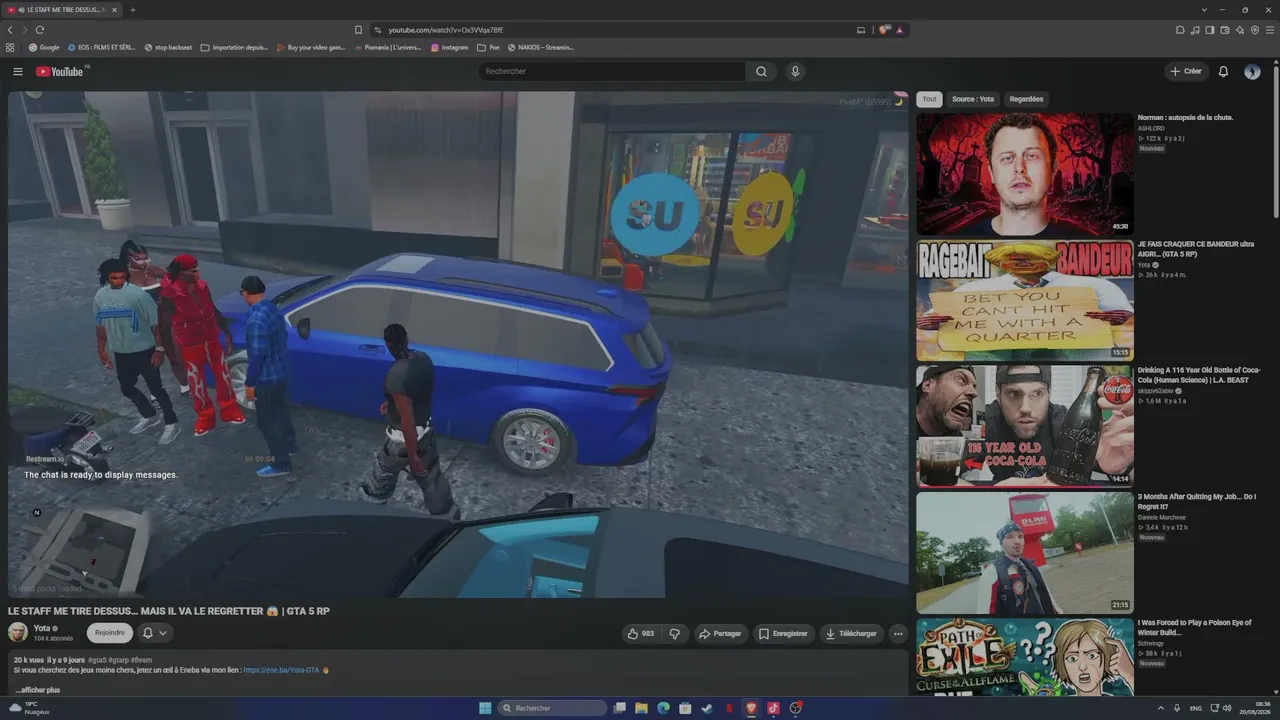The image size is (1280, 720).
Task: Select the 'Regardées' filter chip
Action: (x=1026, y=99)
